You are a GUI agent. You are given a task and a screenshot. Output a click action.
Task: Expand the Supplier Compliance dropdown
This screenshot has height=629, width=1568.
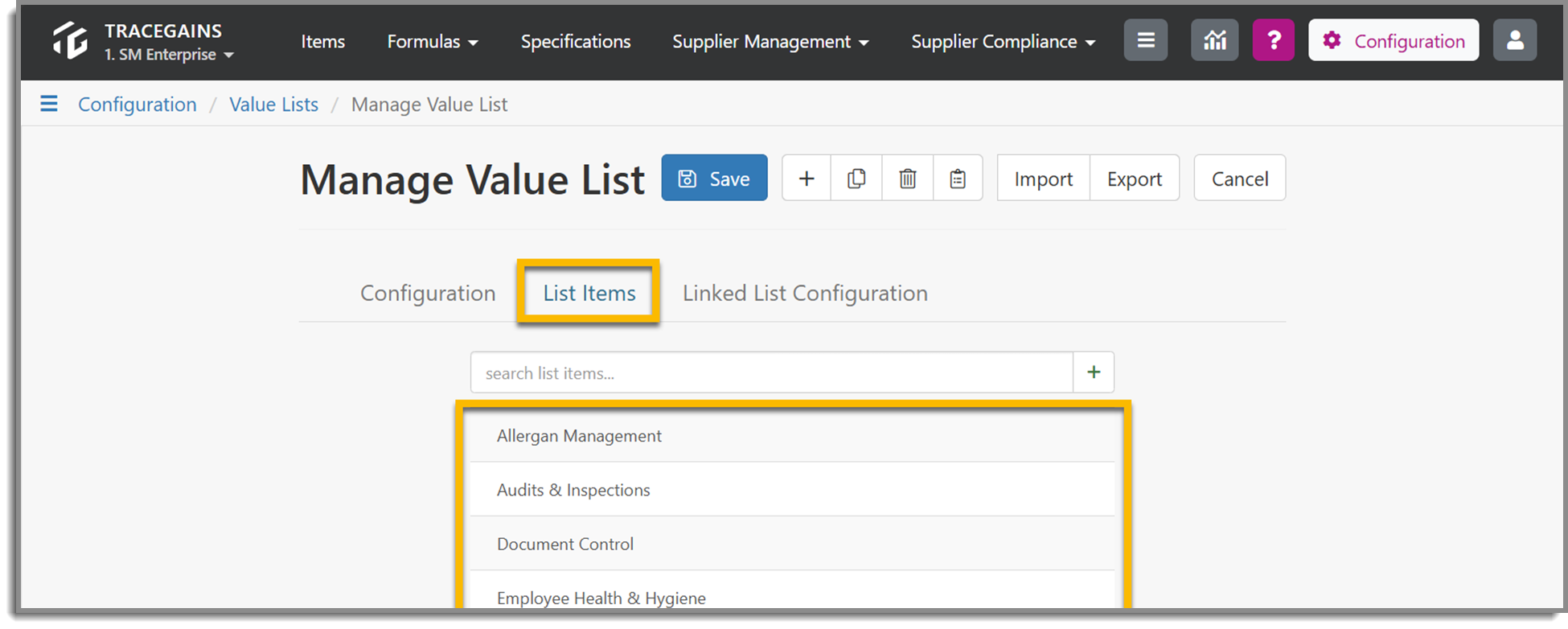point(1003,42)
